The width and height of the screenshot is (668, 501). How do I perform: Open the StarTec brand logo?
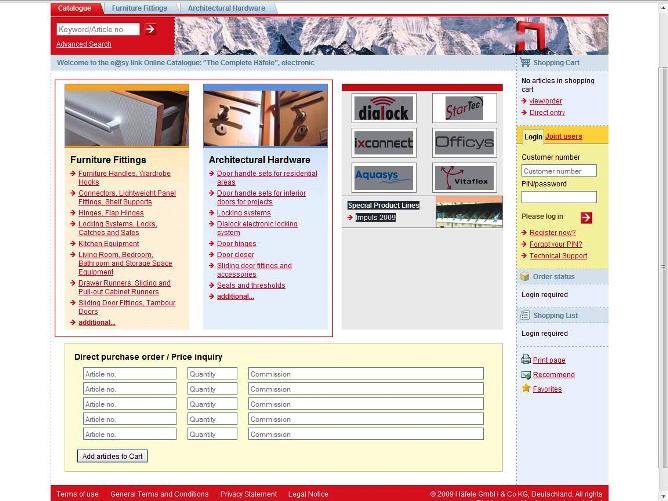464,108
